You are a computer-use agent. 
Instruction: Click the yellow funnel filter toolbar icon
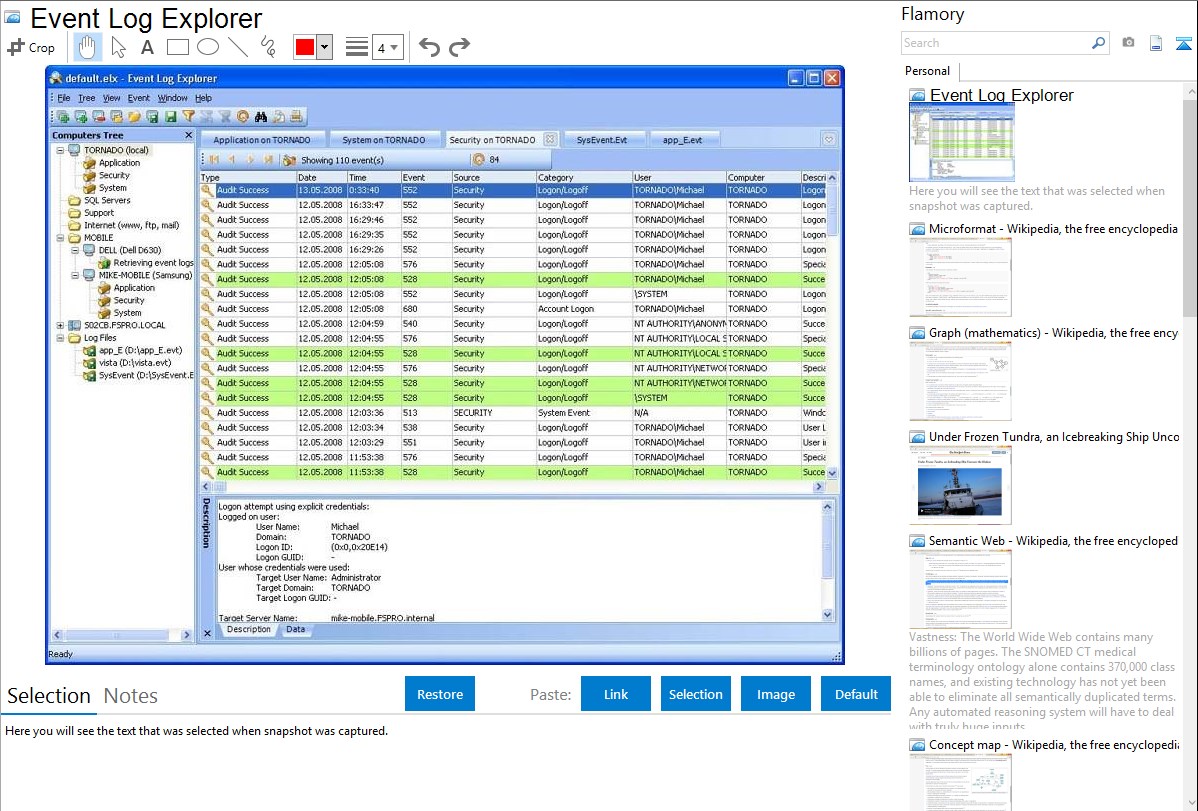point(189,116)
